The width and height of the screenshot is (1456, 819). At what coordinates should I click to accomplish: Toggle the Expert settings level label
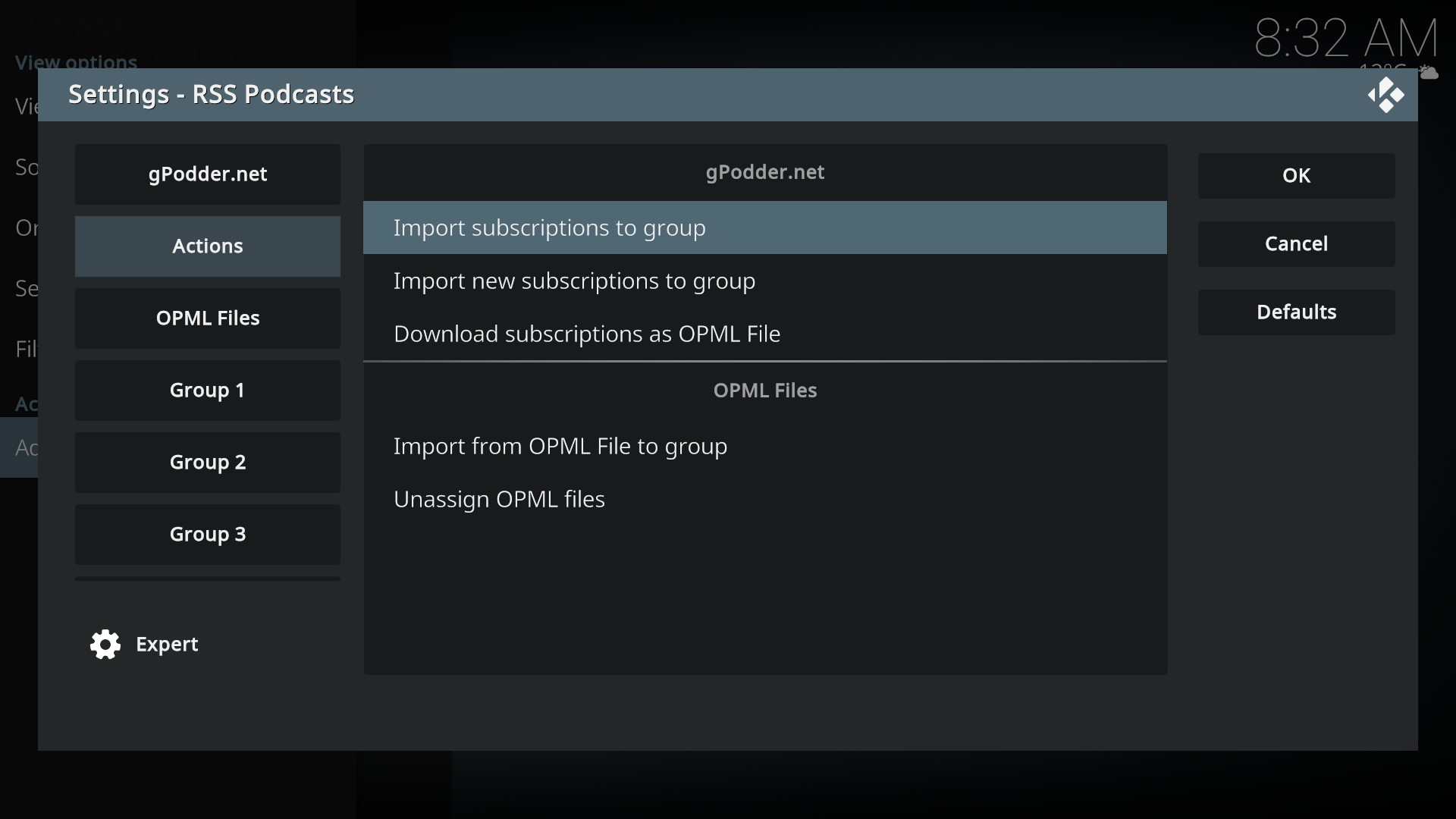click(x=167, y=645)
